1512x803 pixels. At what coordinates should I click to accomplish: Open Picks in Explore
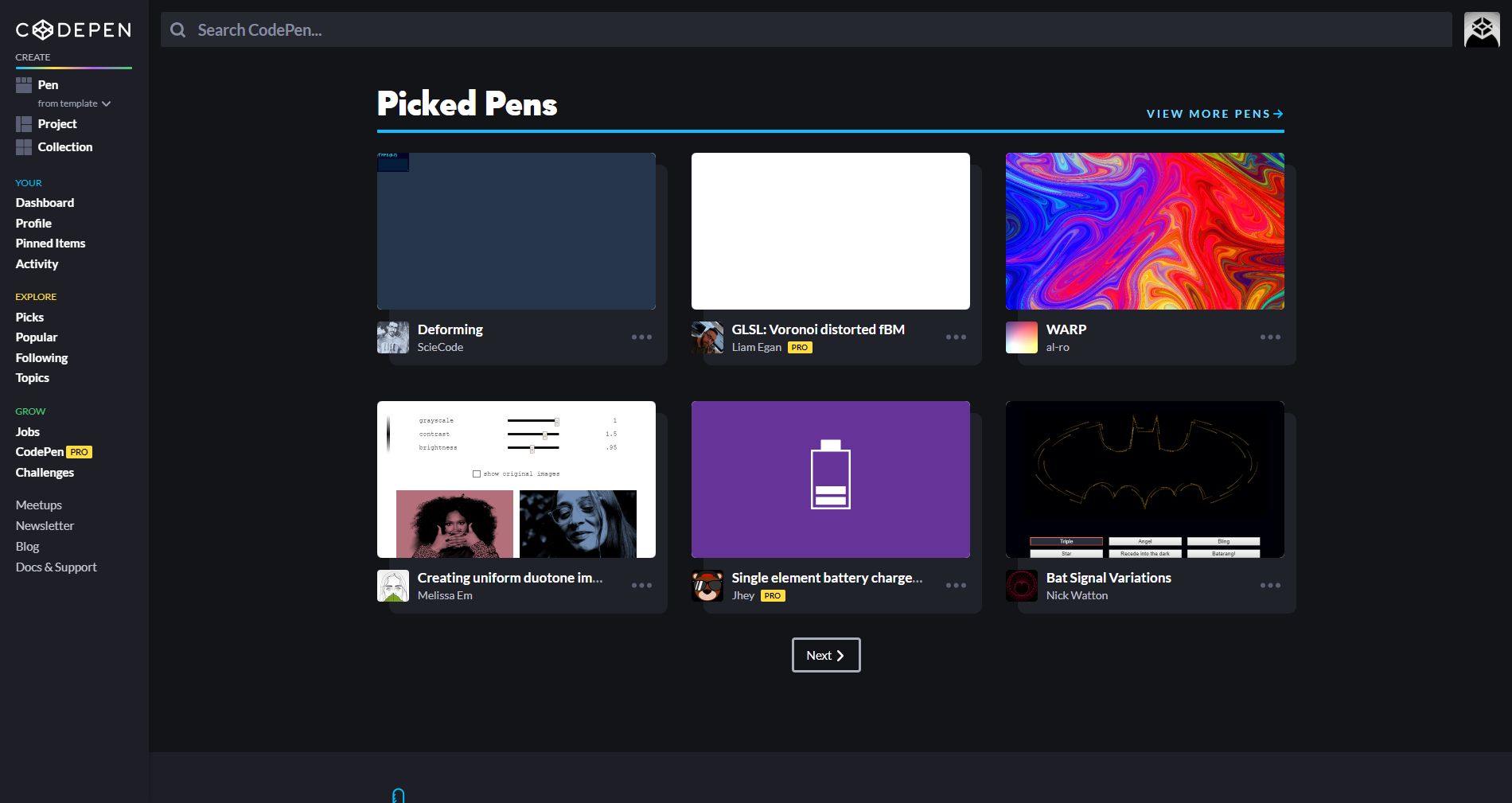[29, 318]
